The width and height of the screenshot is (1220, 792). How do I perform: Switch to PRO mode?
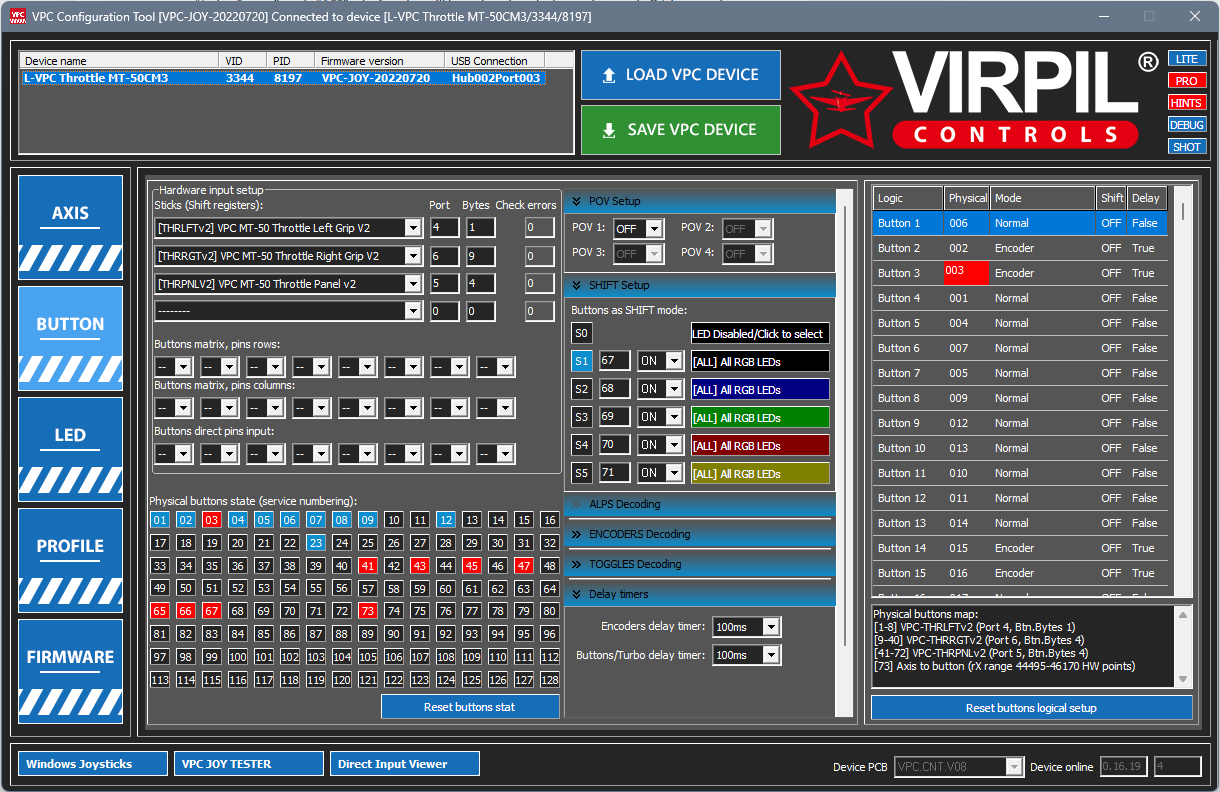[x=1187, y=81]
